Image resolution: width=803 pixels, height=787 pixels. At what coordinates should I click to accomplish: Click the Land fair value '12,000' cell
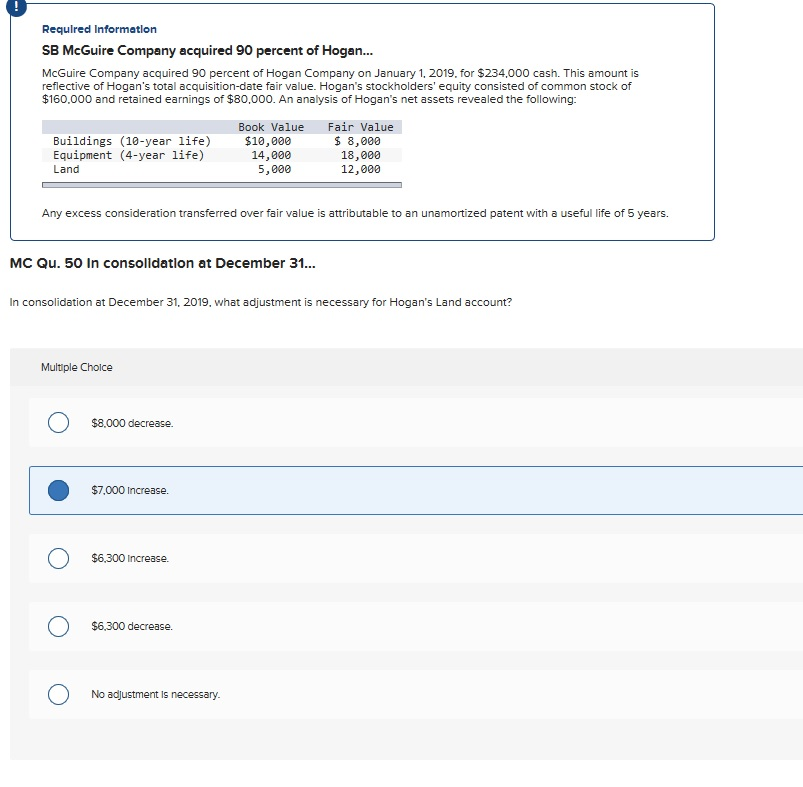coord(361,169)
